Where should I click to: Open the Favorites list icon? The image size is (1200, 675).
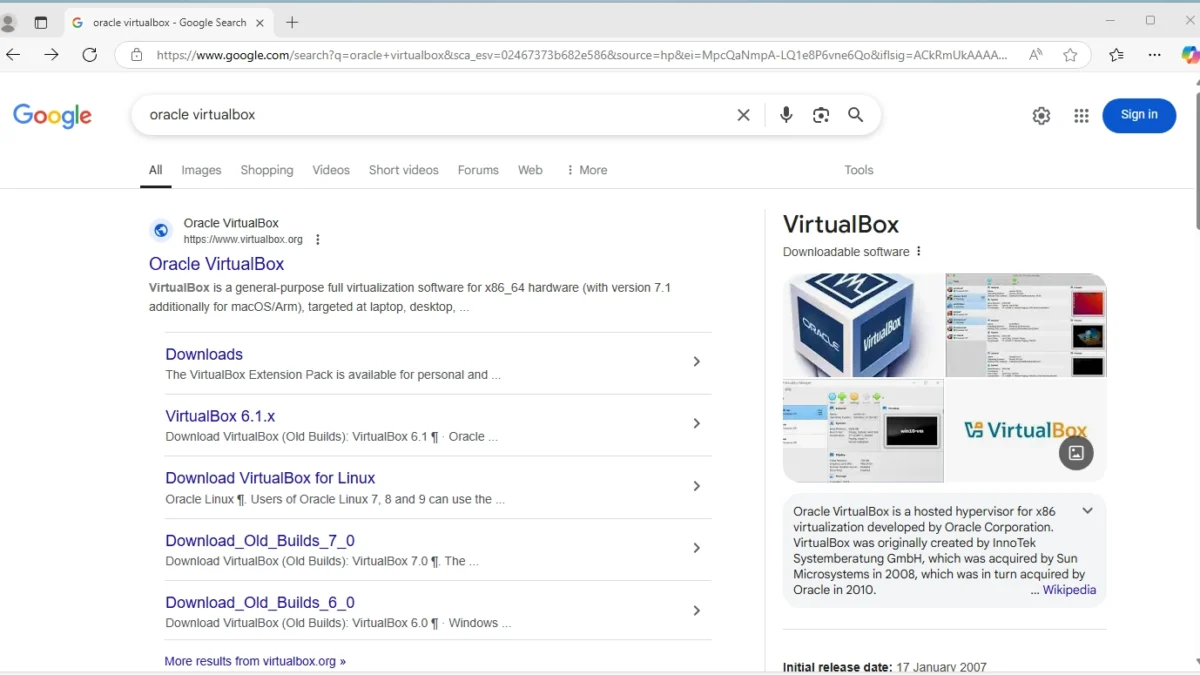[x=1116, y=55]
